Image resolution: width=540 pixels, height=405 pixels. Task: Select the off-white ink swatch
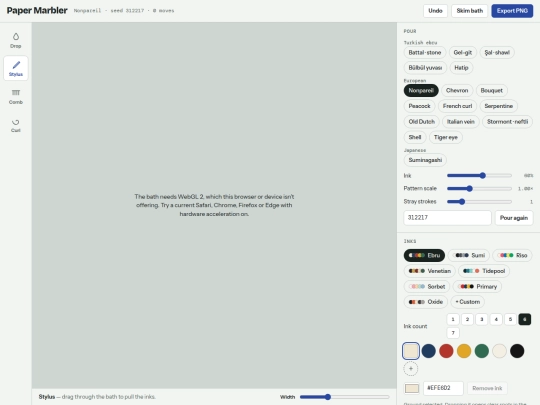499,351
